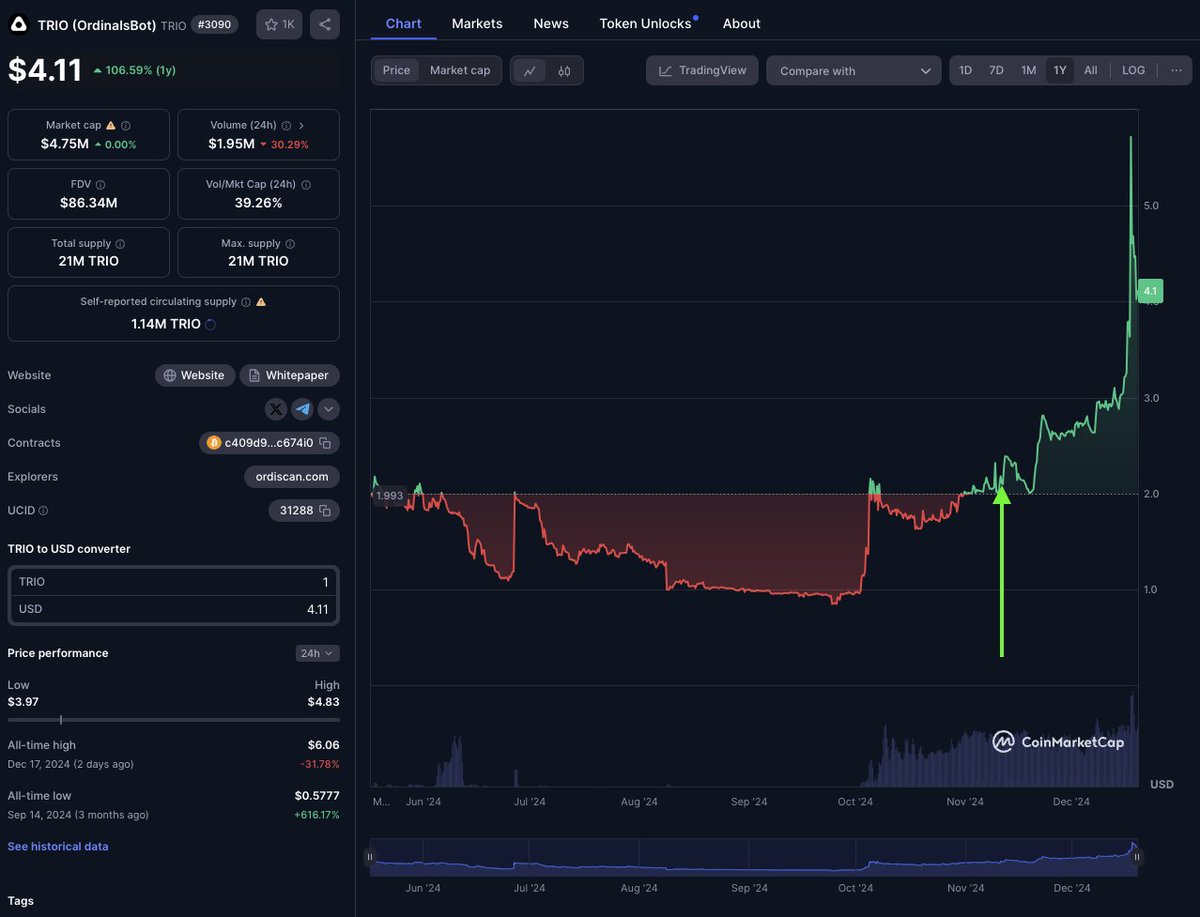The height and width of the screenshot is (917, 1200).
Task: Show info tooltip next to UCID label
Action: [43, 511]
